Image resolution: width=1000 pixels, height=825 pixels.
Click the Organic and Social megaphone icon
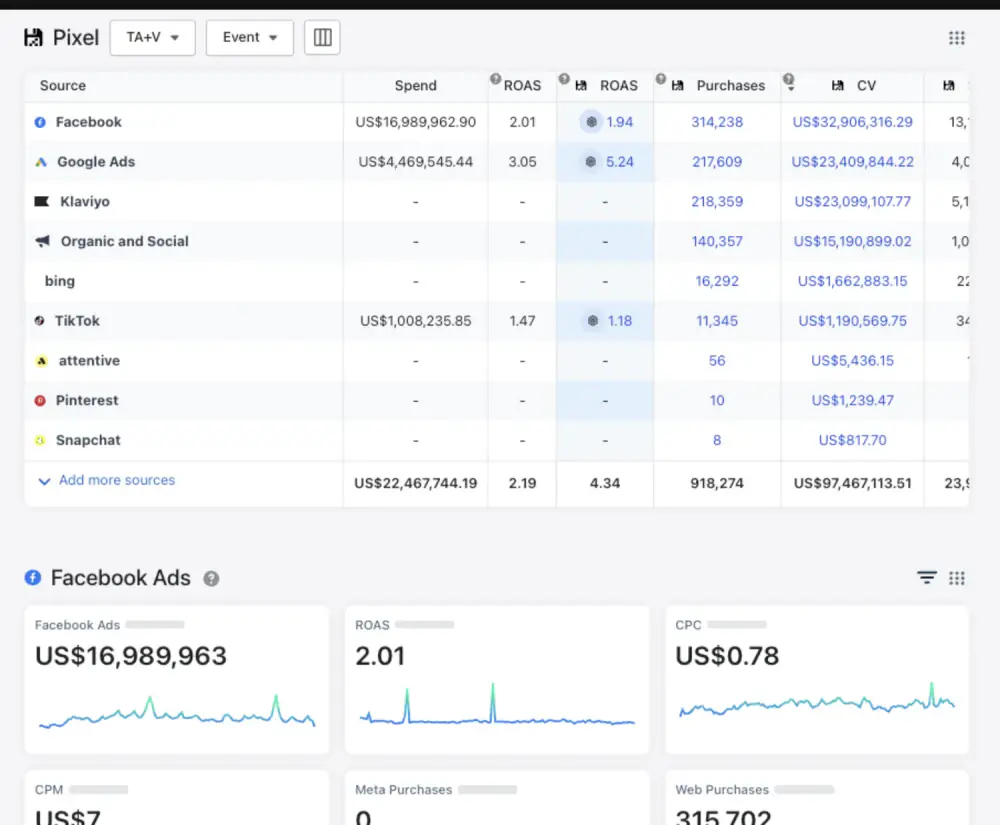pos(42,241)
